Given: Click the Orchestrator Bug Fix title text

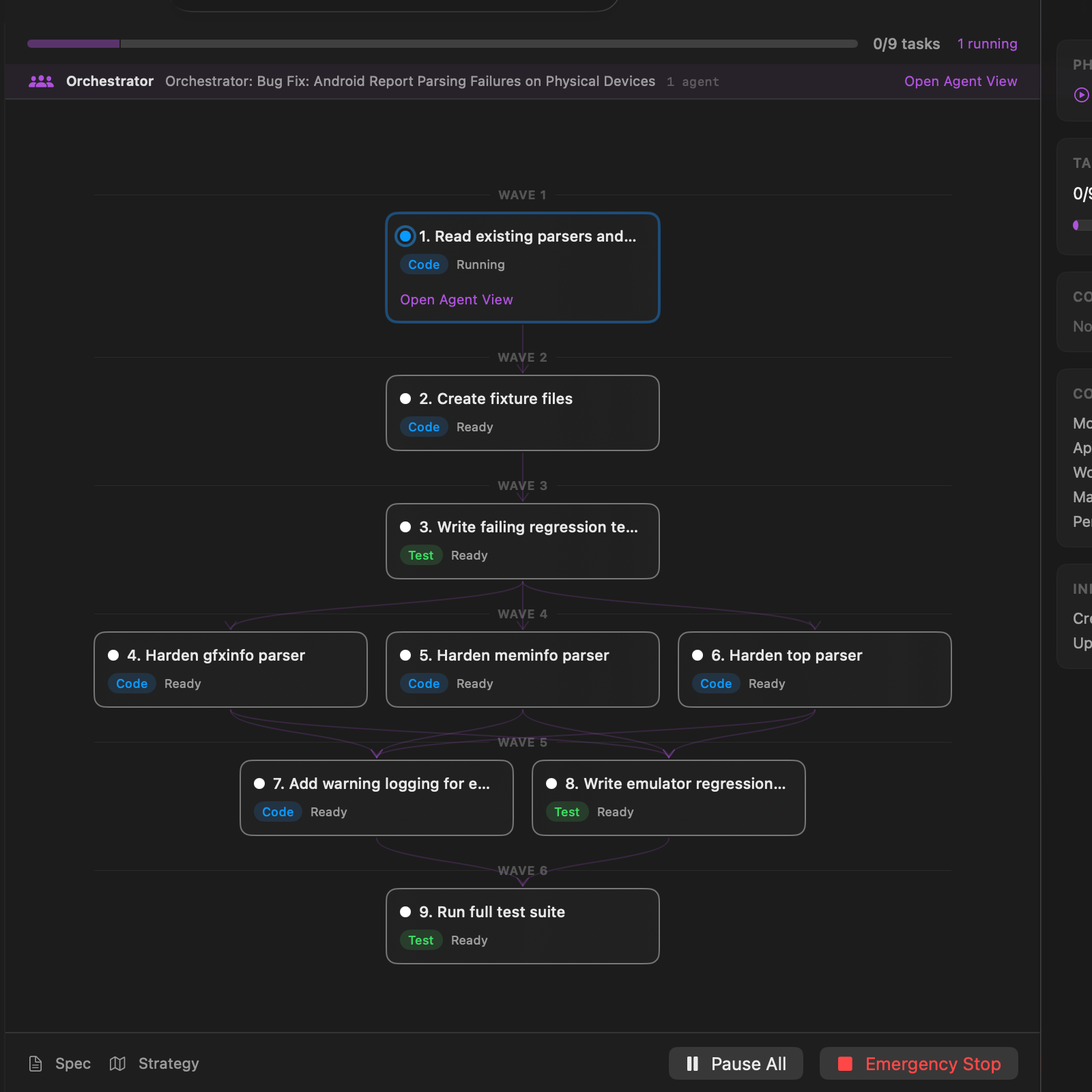Looking at the screenshot, I should pos(410,81).
